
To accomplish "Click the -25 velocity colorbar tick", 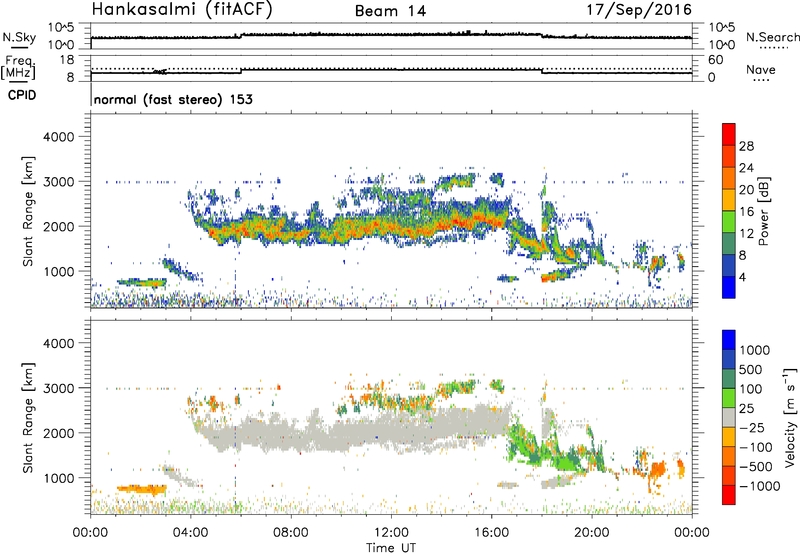I will (x=752, y=427).
